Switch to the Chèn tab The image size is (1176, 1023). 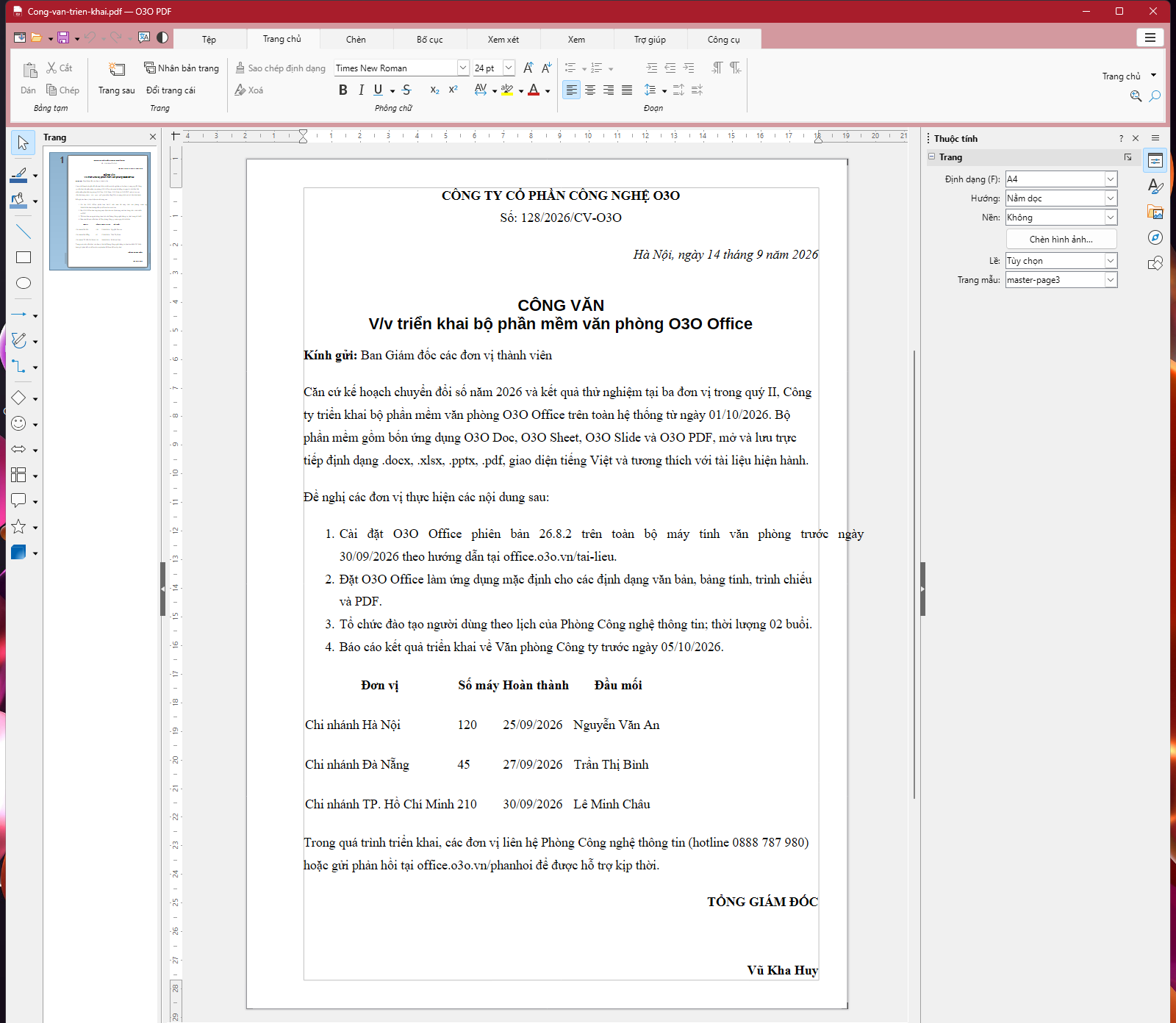click(356, 39)
